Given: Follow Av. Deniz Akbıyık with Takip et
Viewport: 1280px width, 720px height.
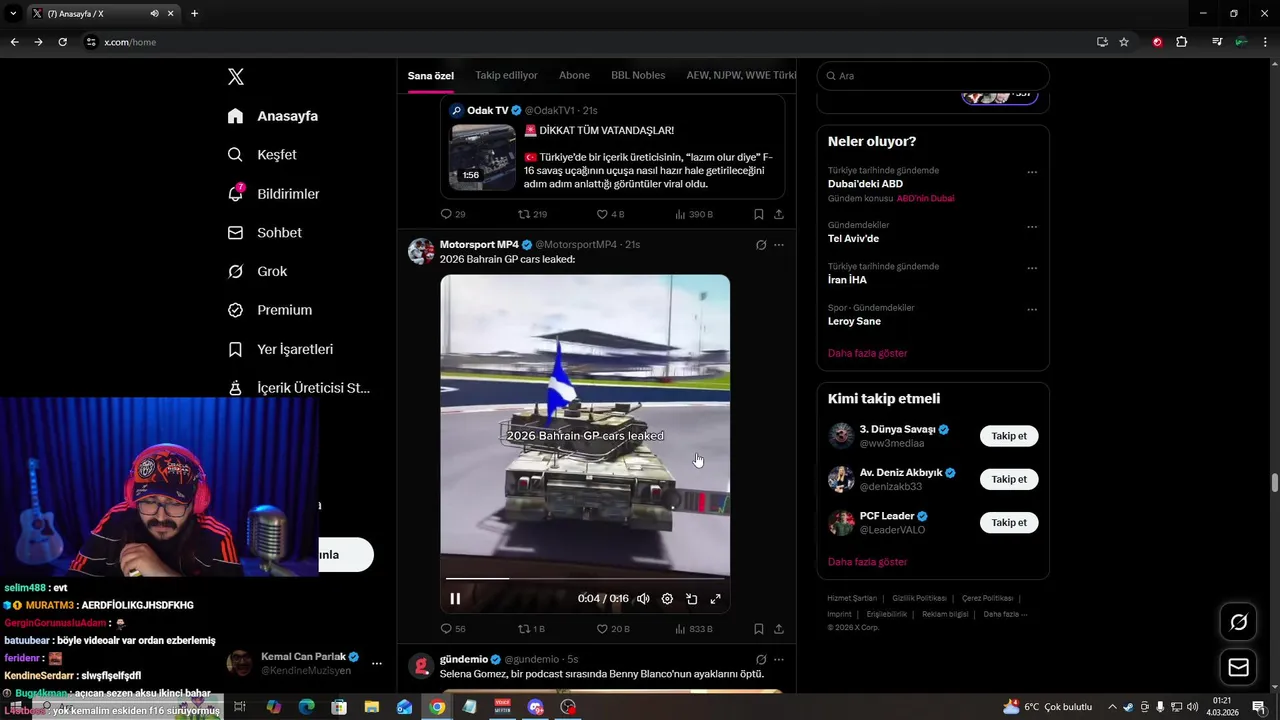Looking at the screenshot, I should [1009, 479].
